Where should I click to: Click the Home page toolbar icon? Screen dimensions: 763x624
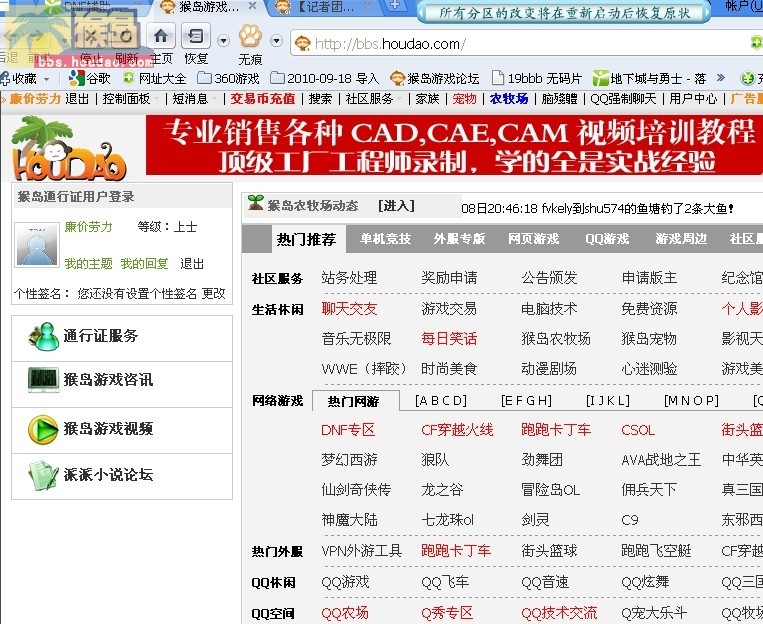click(x=161, y=36)
